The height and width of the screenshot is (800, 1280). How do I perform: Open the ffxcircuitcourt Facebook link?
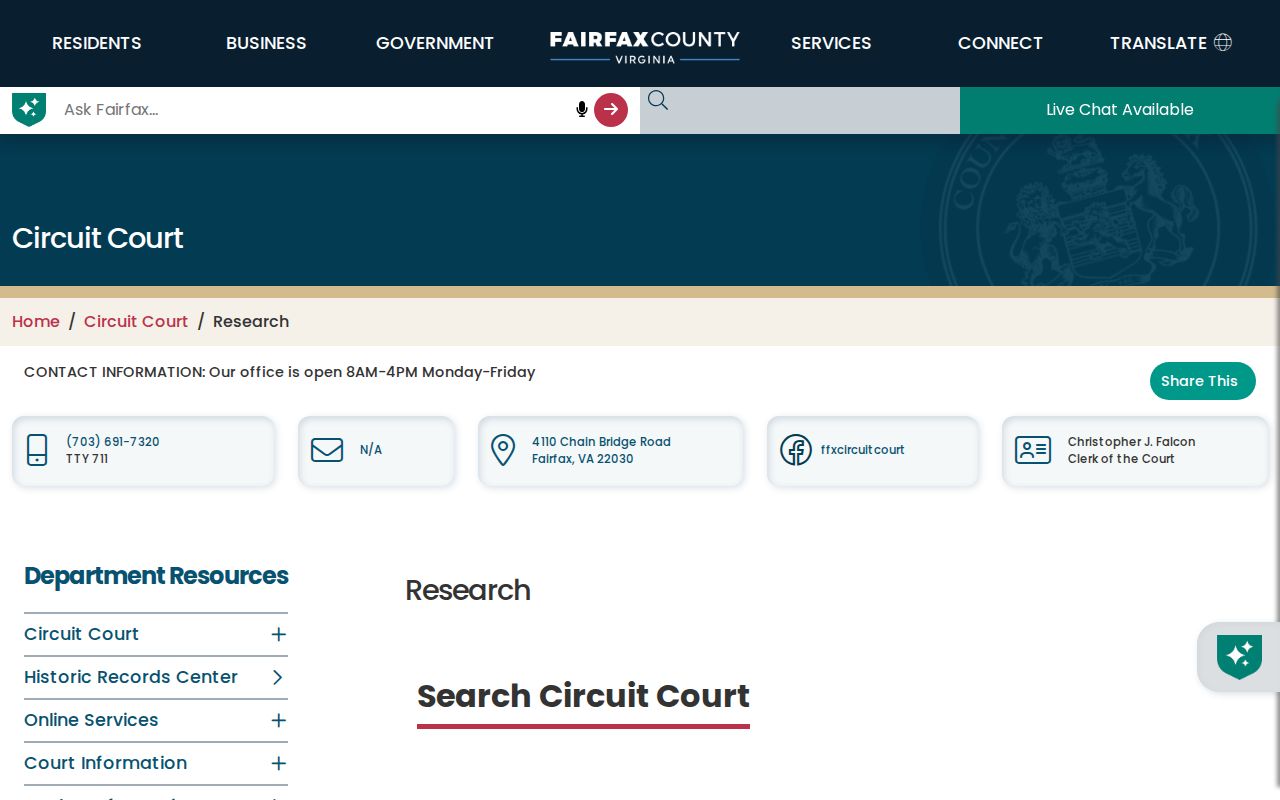(862, 450)
